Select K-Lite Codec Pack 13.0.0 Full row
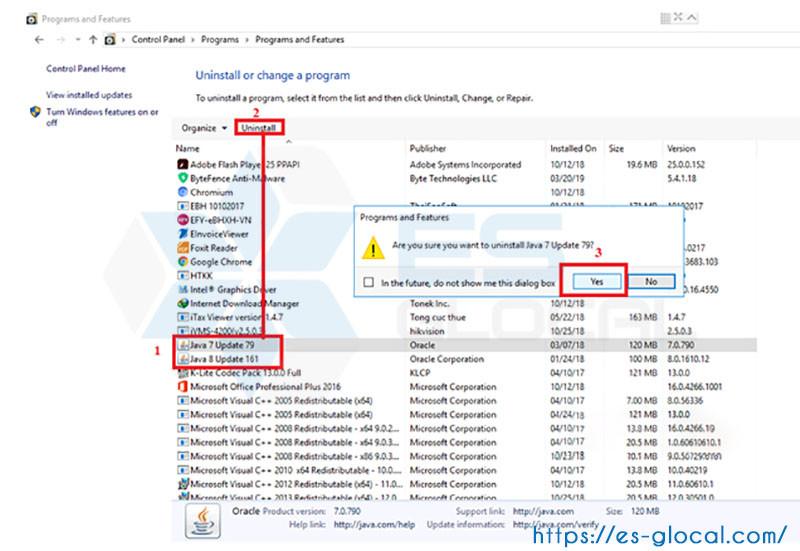Screen dimensions: 800x551 tap(464, 373)
